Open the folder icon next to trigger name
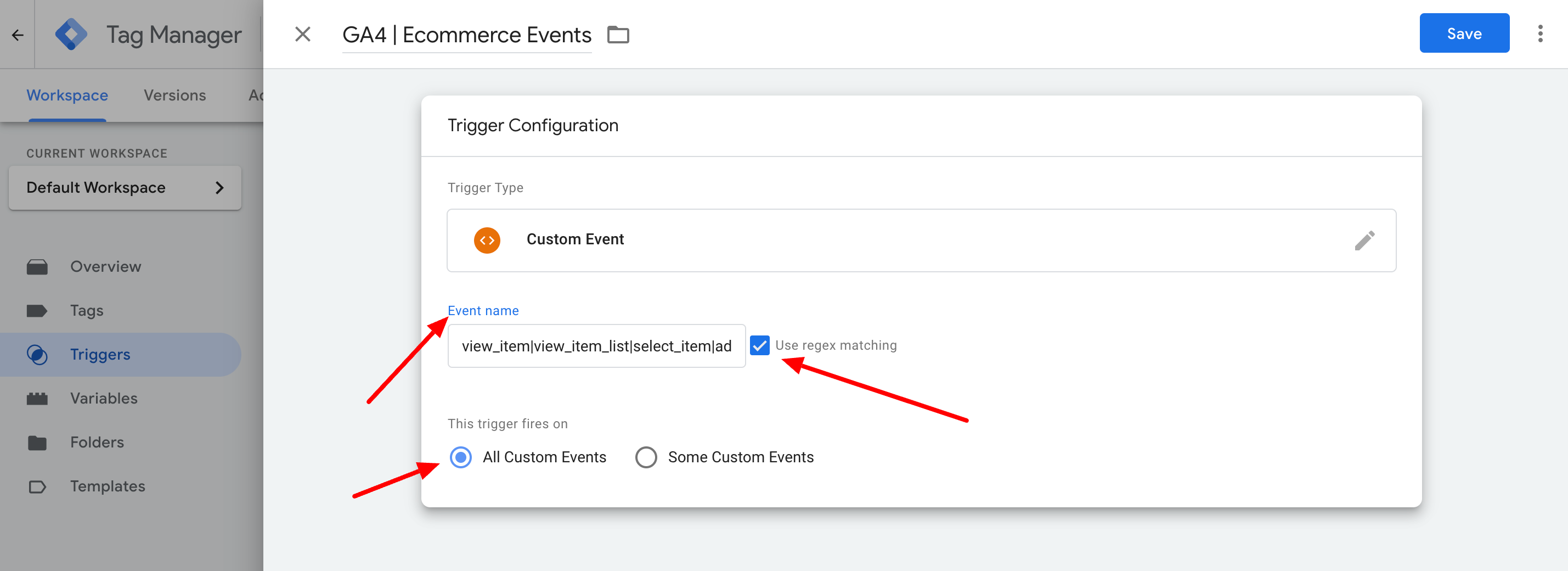This screenshot has height=571, width=1568. pos(618,35)
